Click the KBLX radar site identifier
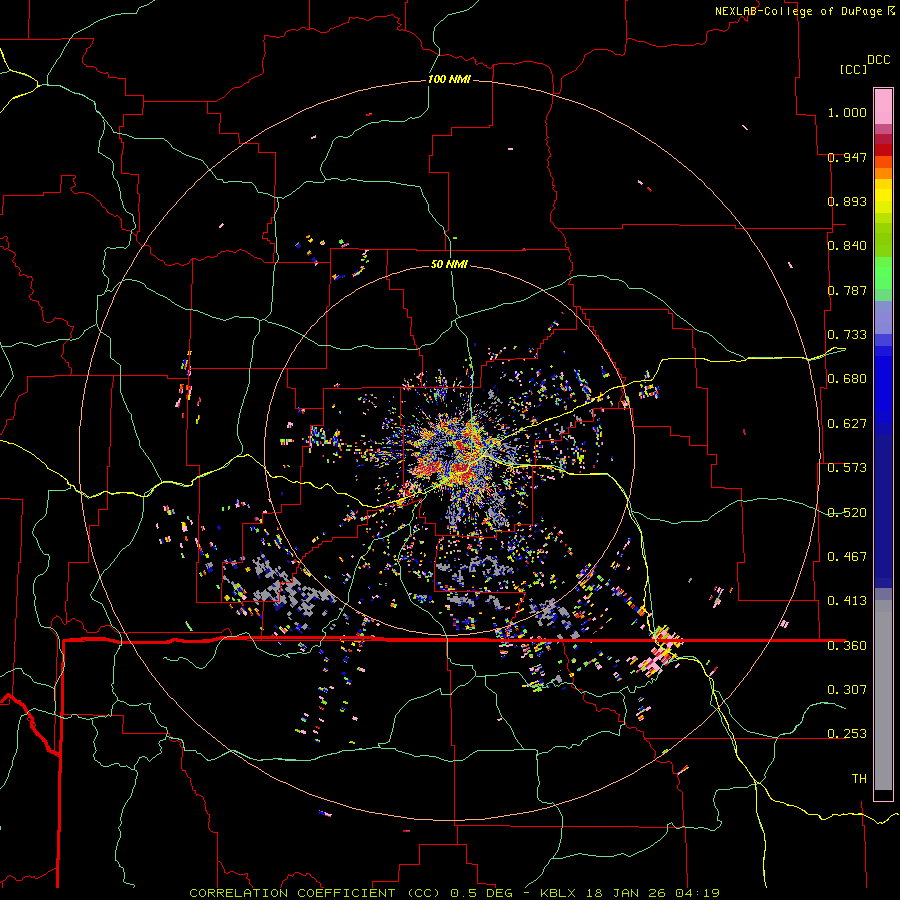Screen dimensions: 900x900 pyautogui.click(x=558, y=893)
